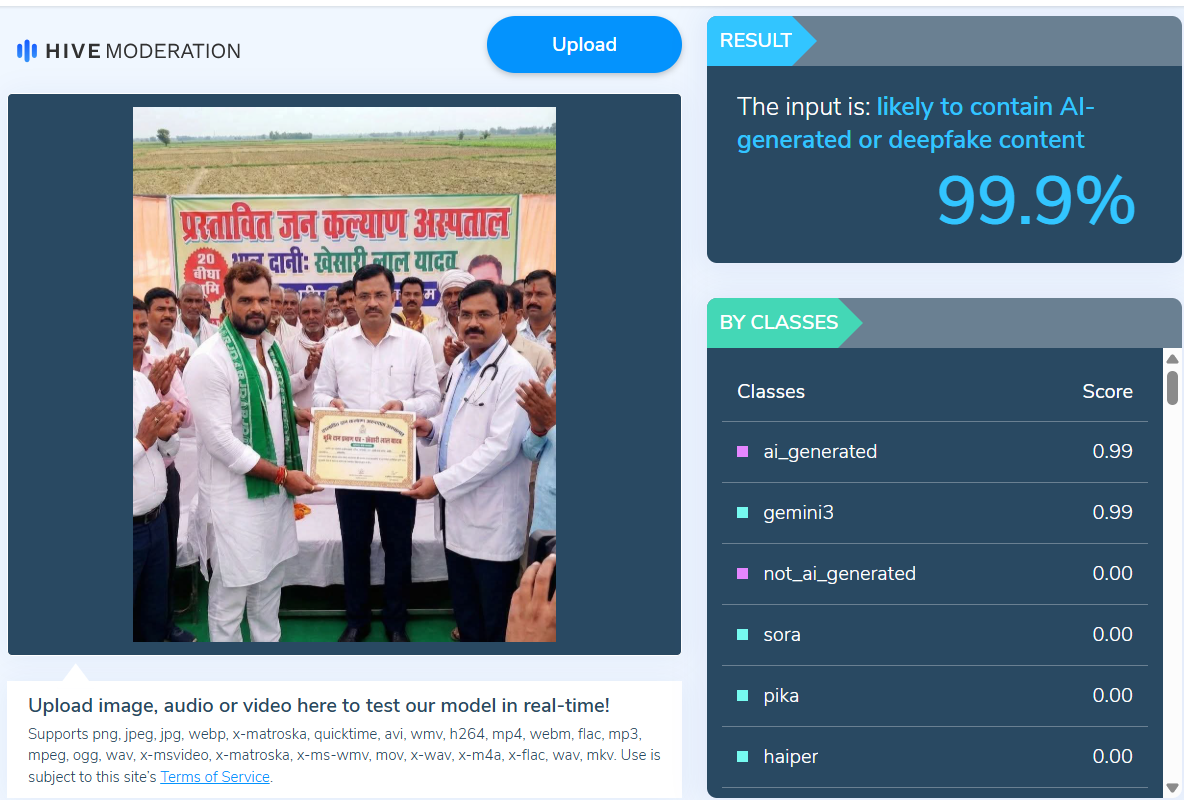Open the Terms of Service link
The height and width of the screenshot is (800, 1184).
pos(215,777)
